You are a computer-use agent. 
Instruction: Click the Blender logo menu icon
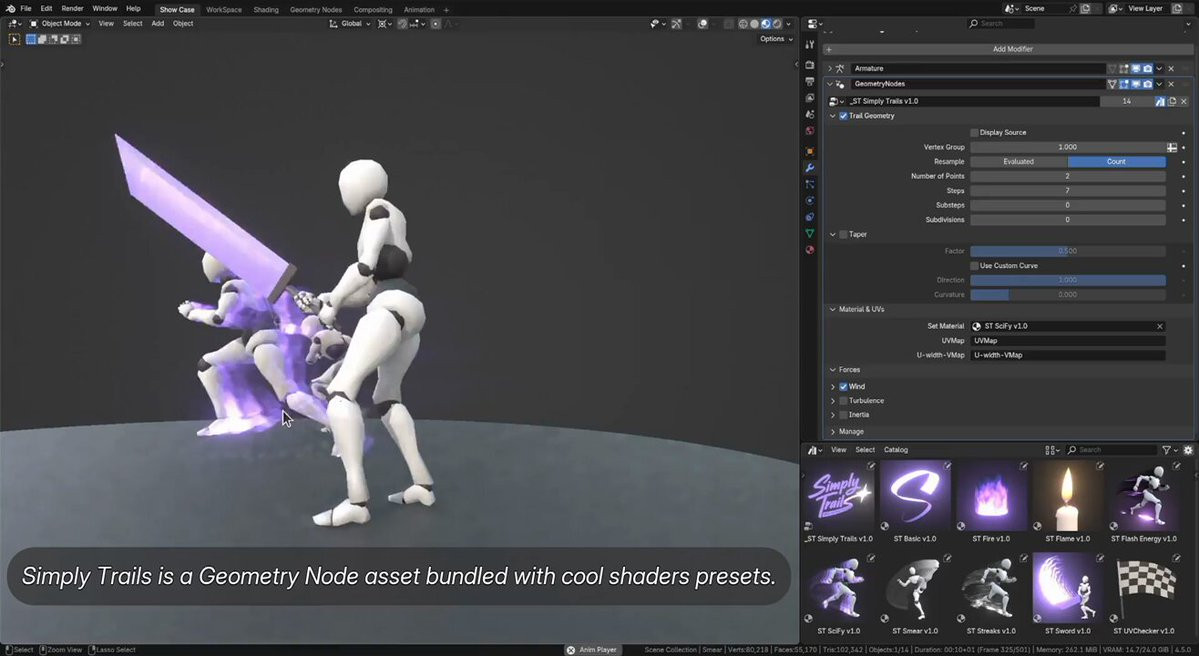pos(10,8)
